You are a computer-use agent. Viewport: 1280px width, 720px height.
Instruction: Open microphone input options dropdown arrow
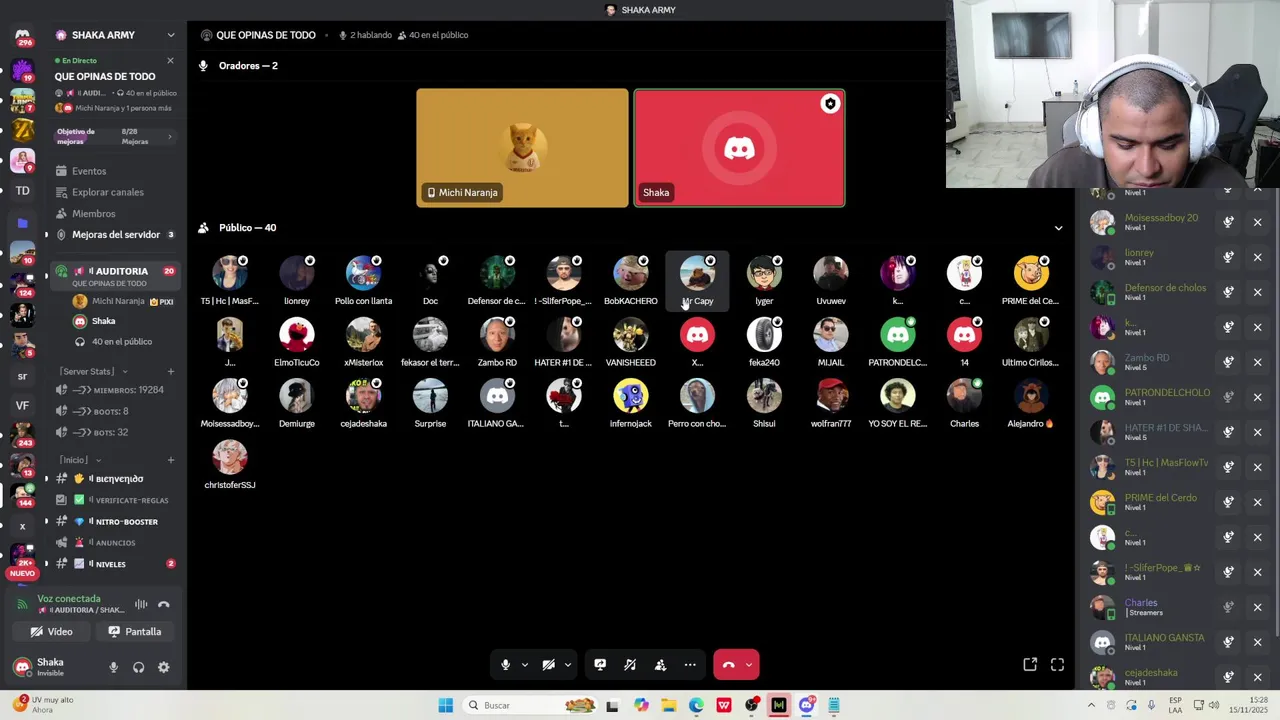tap(524, 665)
